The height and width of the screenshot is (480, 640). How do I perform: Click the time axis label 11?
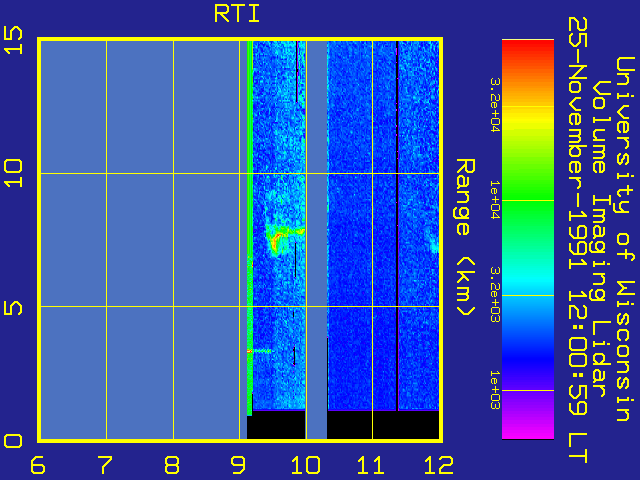[x=371, y=465]
